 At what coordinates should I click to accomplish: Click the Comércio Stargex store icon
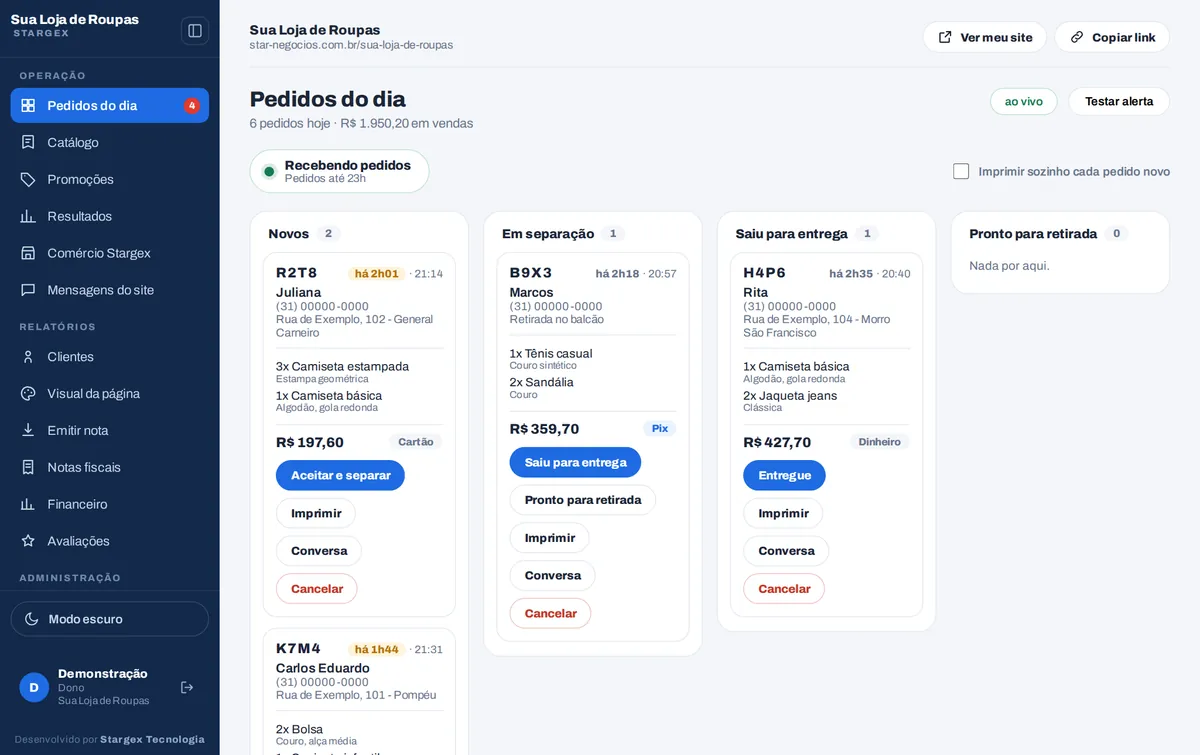click(x=28, y=253)
